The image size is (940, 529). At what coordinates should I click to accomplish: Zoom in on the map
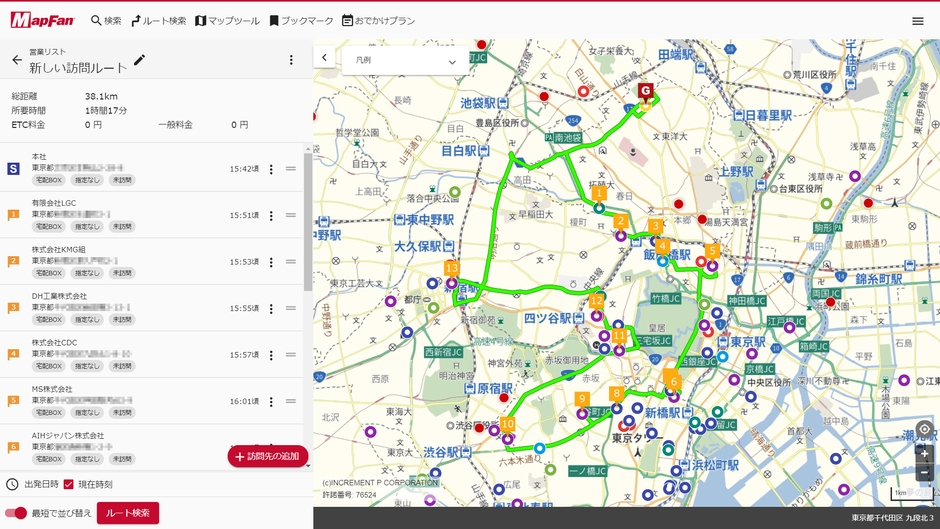[924, 453]
